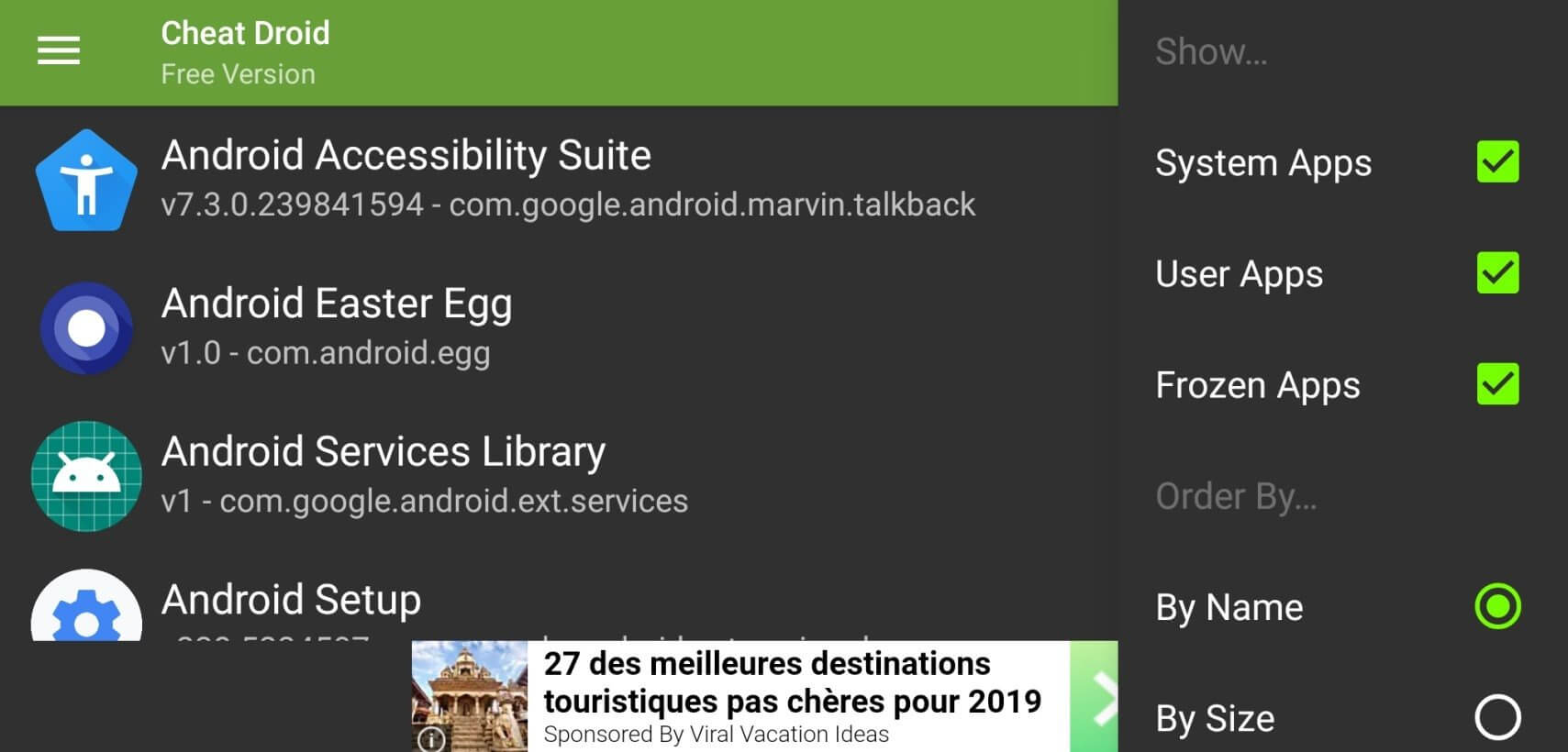The width and height of the screenshot is (1568, 752).
Task: Tap the Android Accessibility Suite icon
Action: tap(86, 181)
